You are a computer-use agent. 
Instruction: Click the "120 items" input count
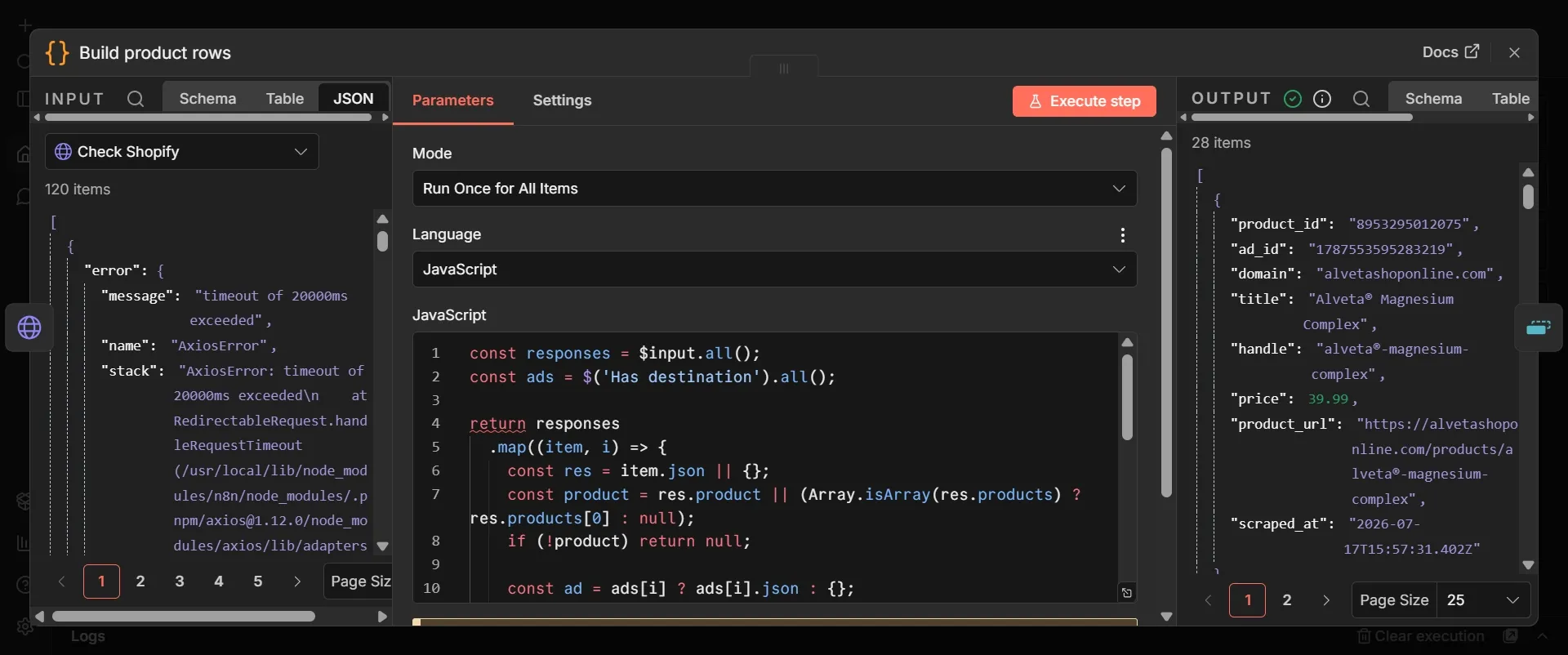click(x=78, y=189)
